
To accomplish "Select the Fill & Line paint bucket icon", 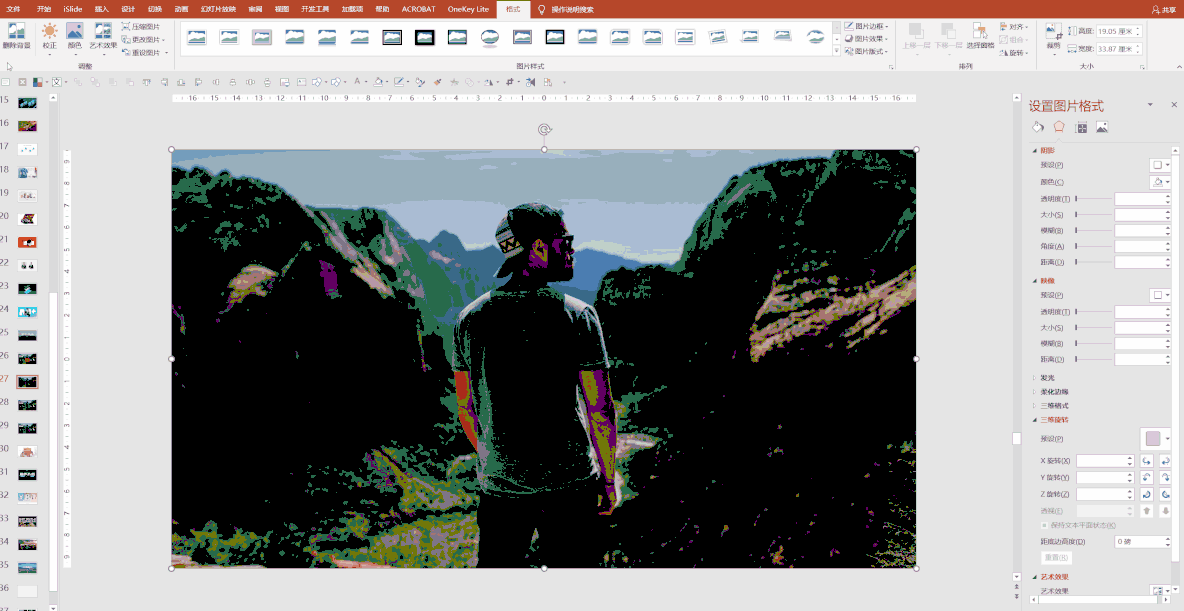I will 1037,127.
